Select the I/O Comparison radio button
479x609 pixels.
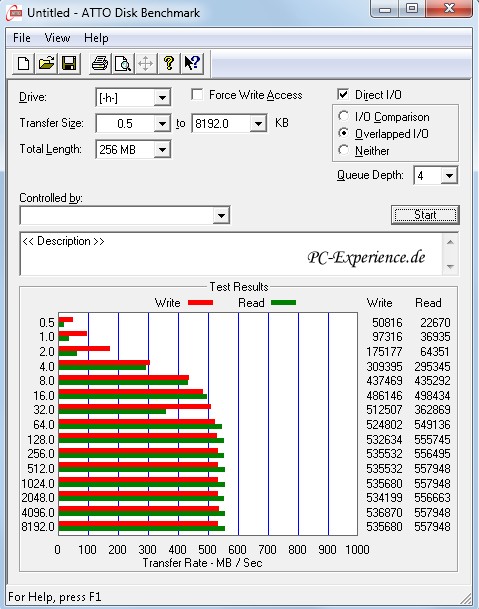coord(343,116)
